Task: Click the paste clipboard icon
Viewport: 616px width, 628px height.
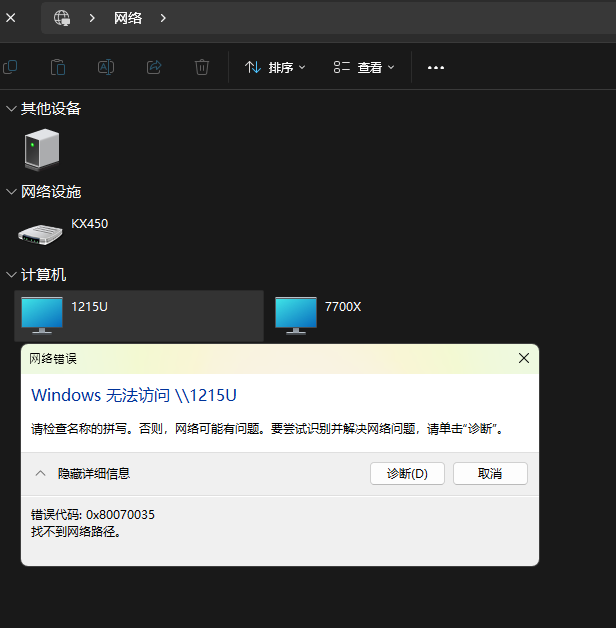Action: [x=58, y=67]
